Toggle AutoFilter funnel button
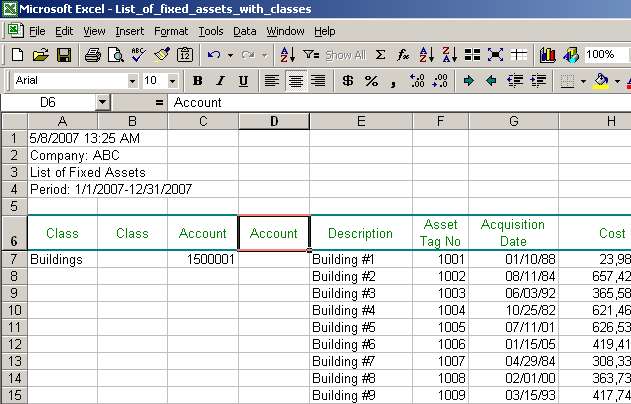631x404 pixels. tap(311, 55)
